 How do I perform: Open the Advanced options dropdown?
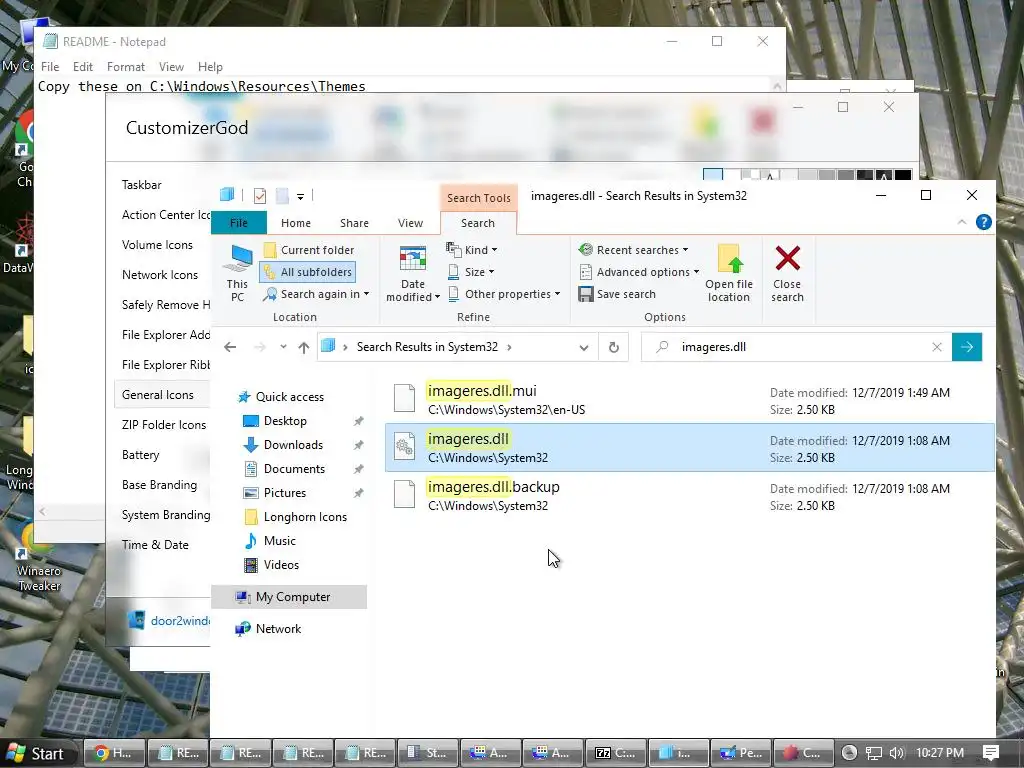(639, 272)
